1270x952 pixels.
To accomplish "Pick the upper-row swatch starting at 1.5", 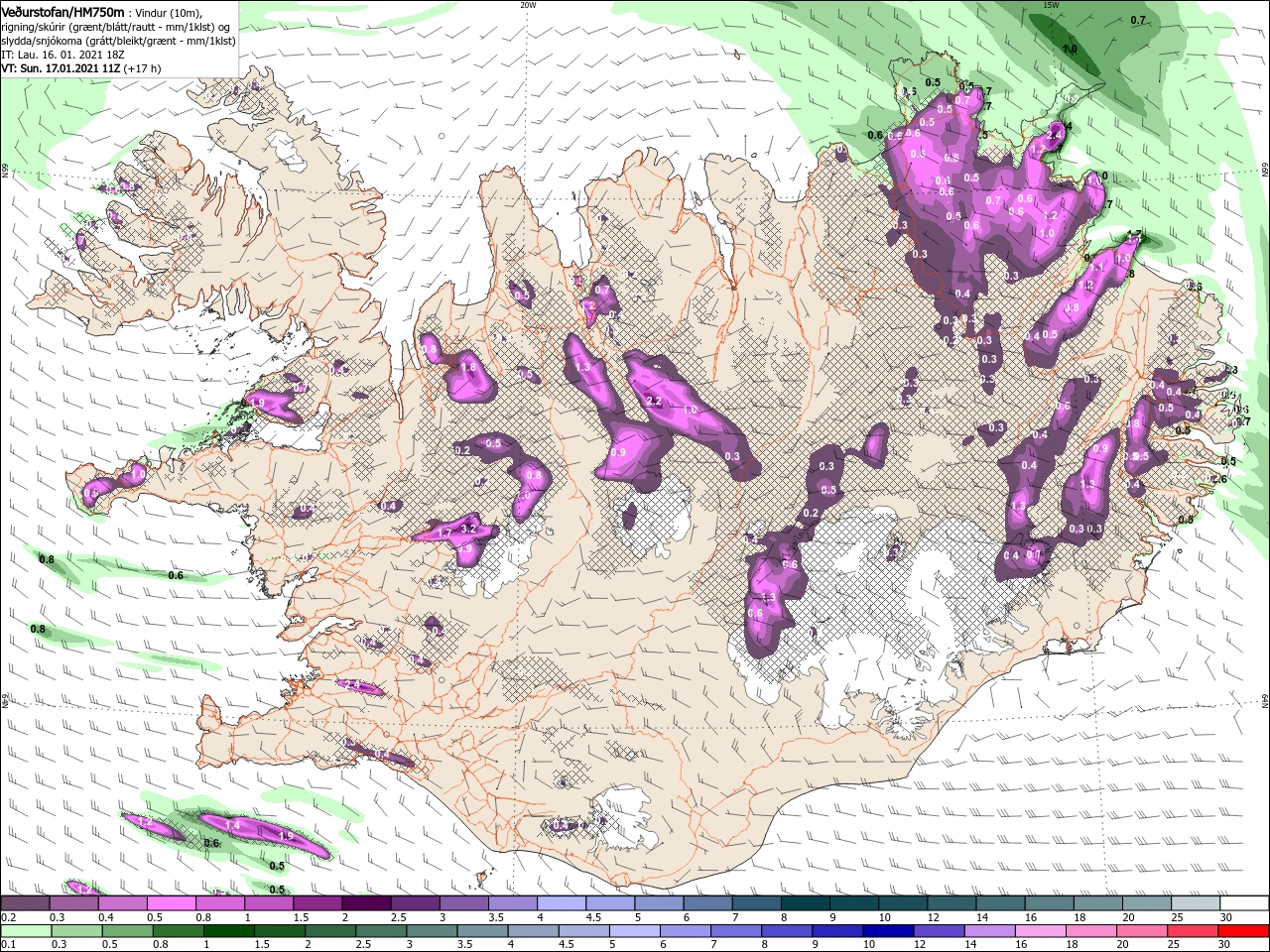I will pos(317,904).
